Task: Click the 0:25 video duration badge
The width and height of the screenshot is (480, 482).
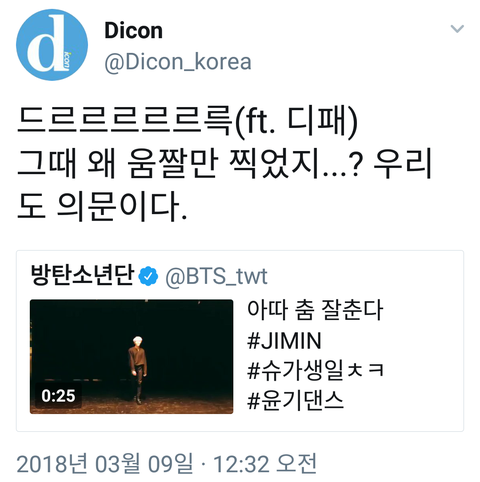Action: (58, 396)
